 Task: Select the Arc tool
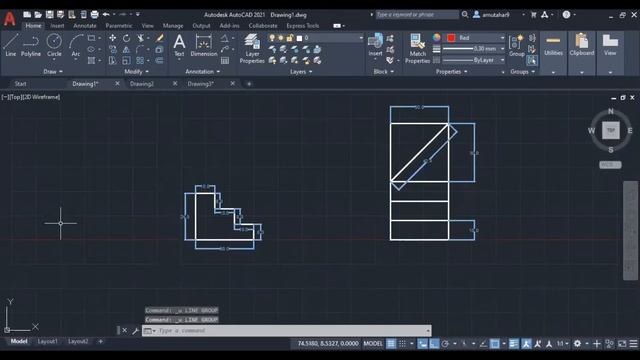[76, 46]
